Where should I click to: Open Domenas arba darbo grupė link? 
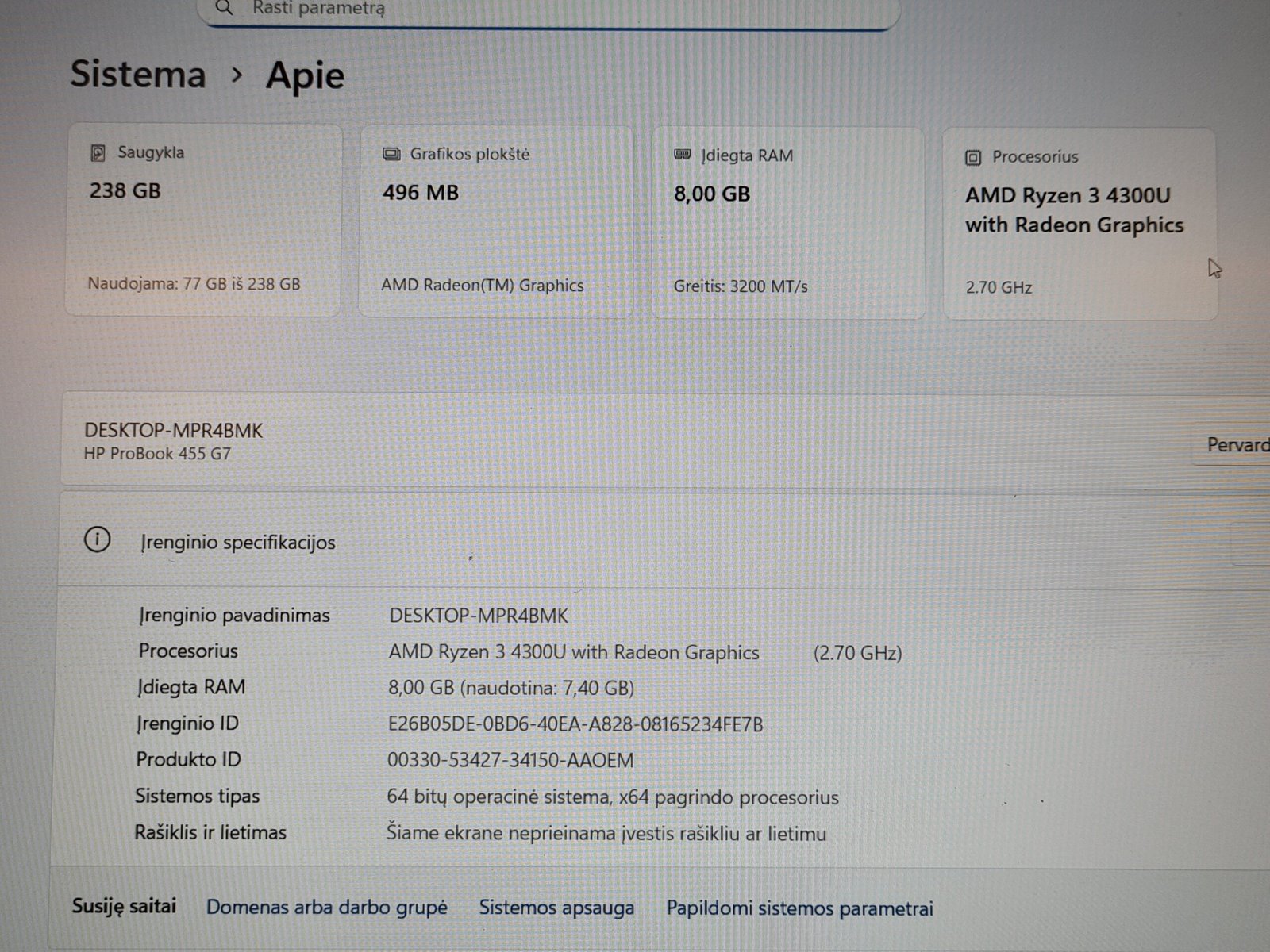[326, 907]
